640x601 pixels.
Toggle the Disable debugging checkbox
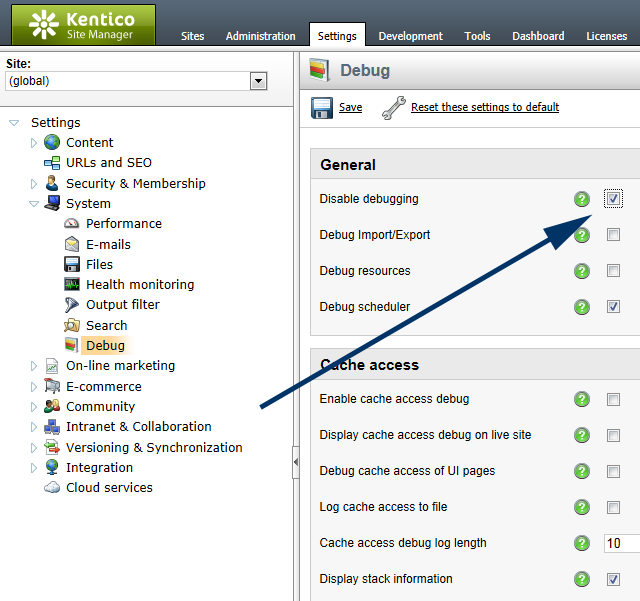click(613, 199)
